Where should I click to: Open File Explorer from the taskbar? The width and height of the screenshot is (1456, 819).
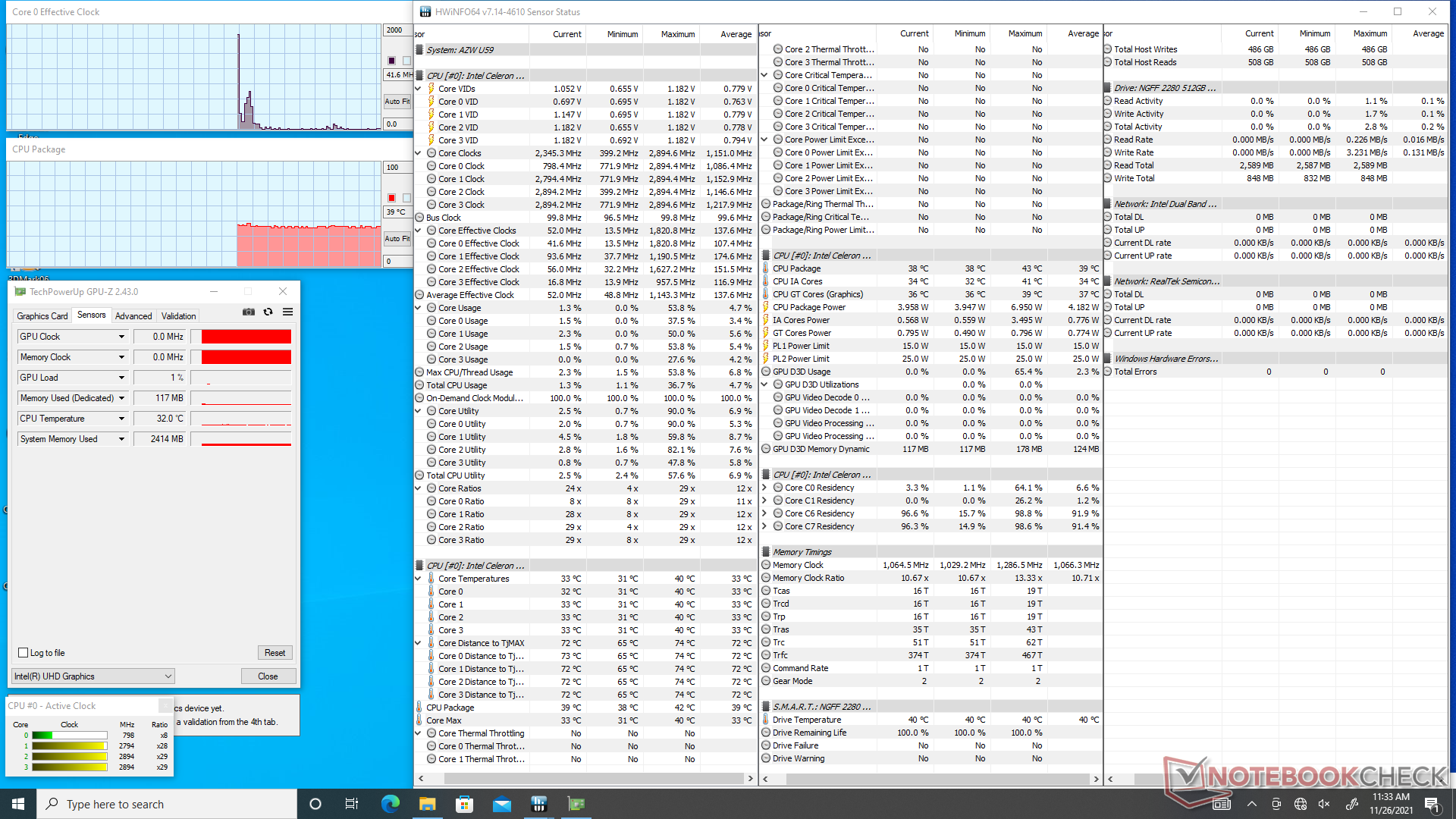click(x=428, y=804)
